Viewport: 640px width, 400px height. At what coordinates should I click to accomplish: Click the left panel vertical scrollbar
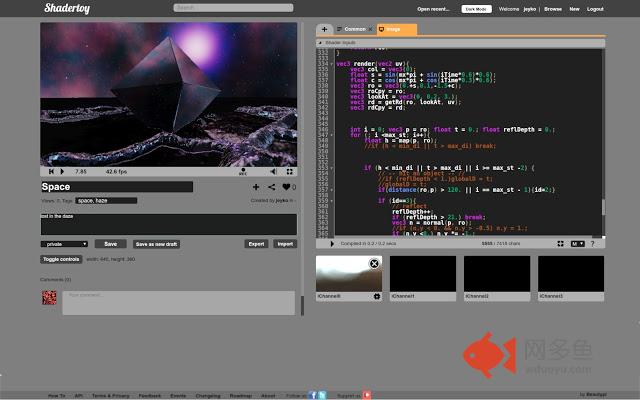coord(302,306)
